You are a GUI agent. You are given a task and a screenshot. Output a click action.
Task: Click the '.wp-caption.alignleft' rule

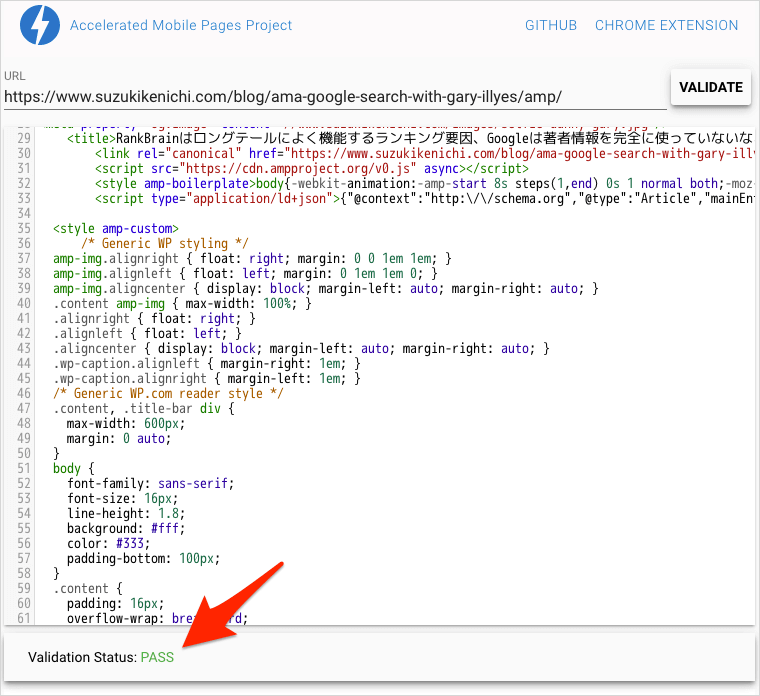click(x=207, y=364)
